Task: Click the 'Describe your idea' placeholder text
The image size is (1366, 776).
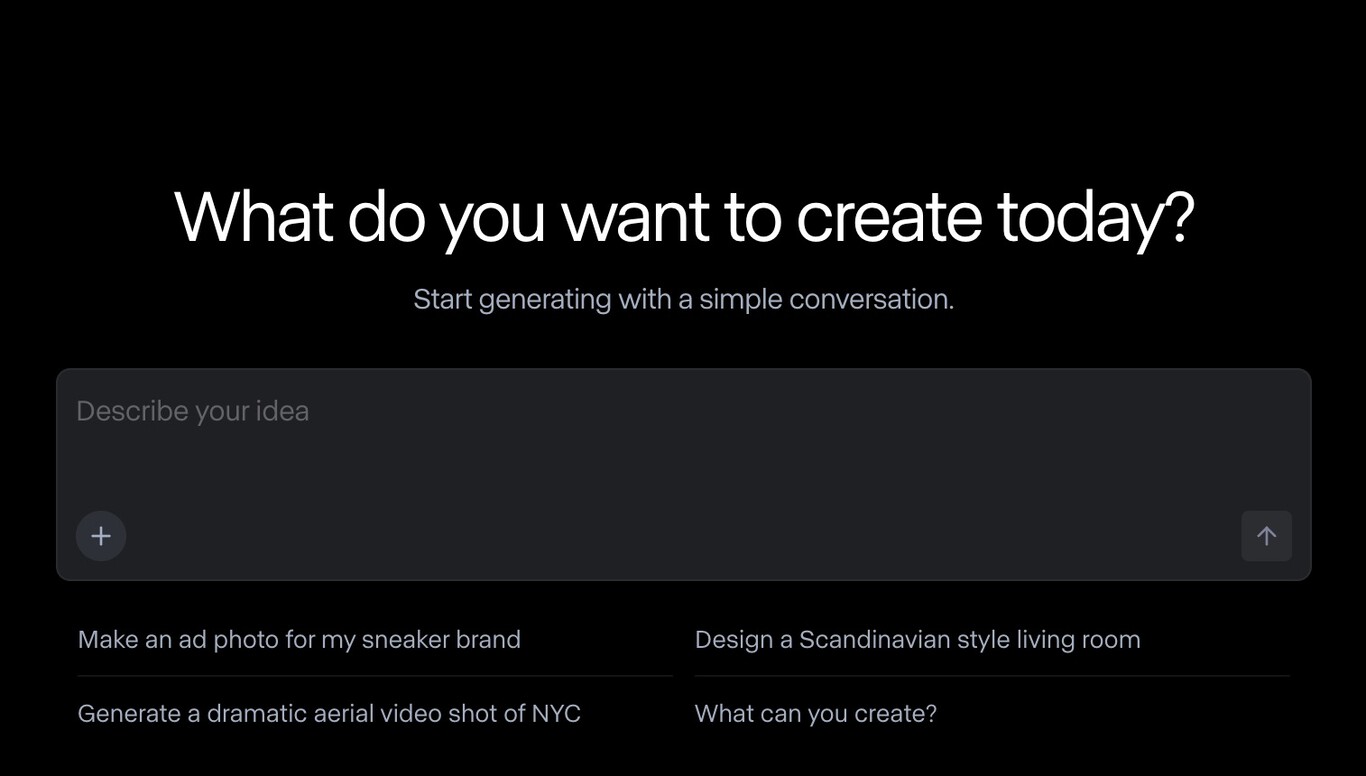Action: pos(193,411)
